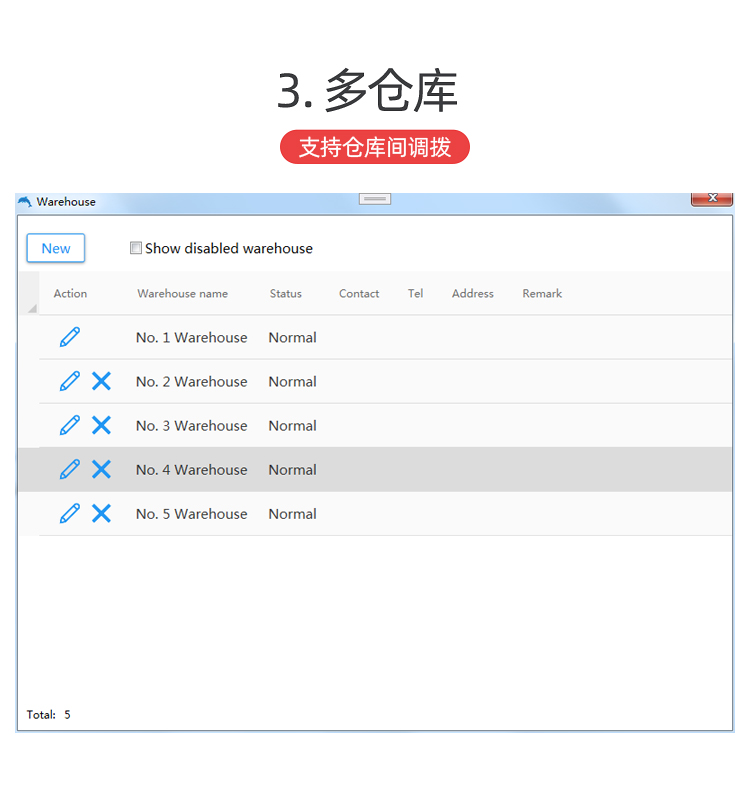Close the Warehouse window
The height and width of the screenshot is (800, 750).
click(711, 199)
